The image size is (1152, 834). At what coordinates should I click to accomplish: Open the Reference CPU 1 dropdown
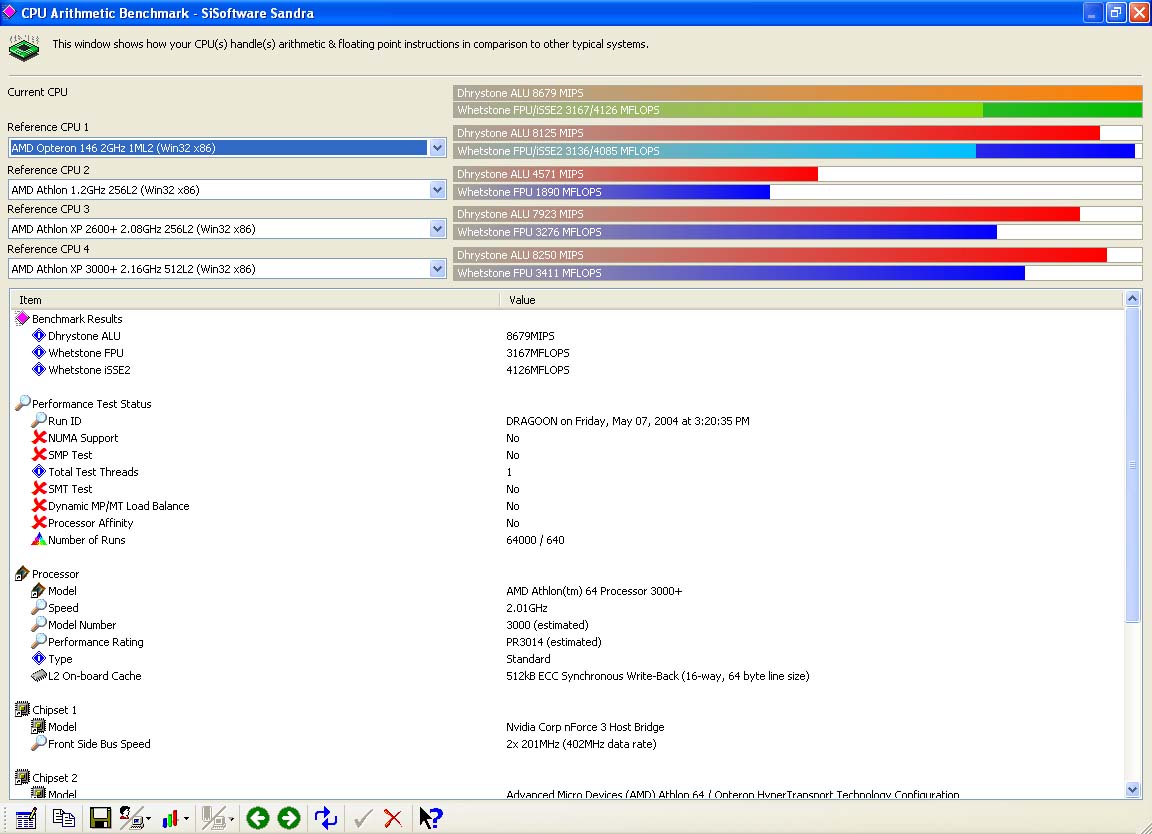[x=437, y=148]
